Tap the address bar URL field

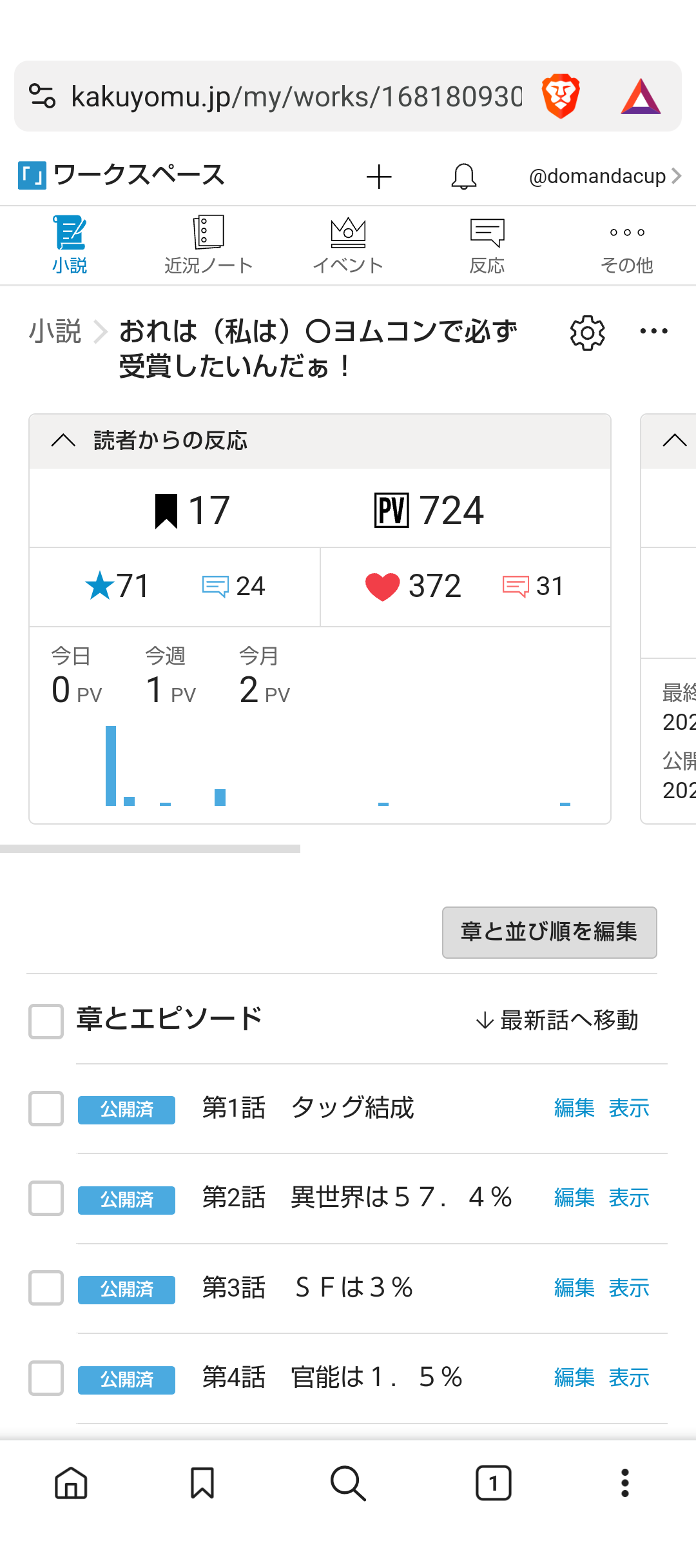[296, 97]
